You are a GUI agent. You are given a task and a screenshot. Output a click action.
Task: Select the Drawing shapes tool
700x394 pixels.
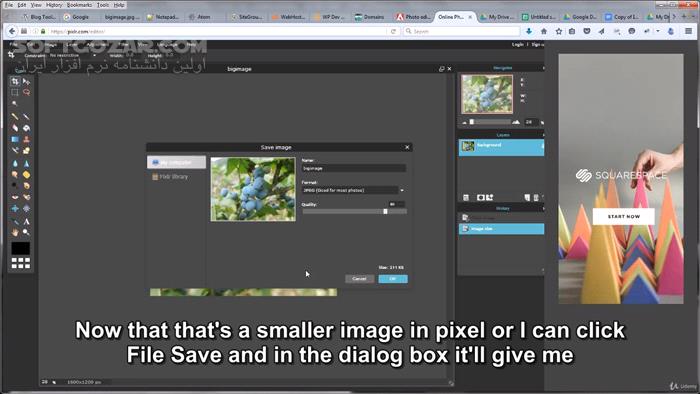pos(26,151)
